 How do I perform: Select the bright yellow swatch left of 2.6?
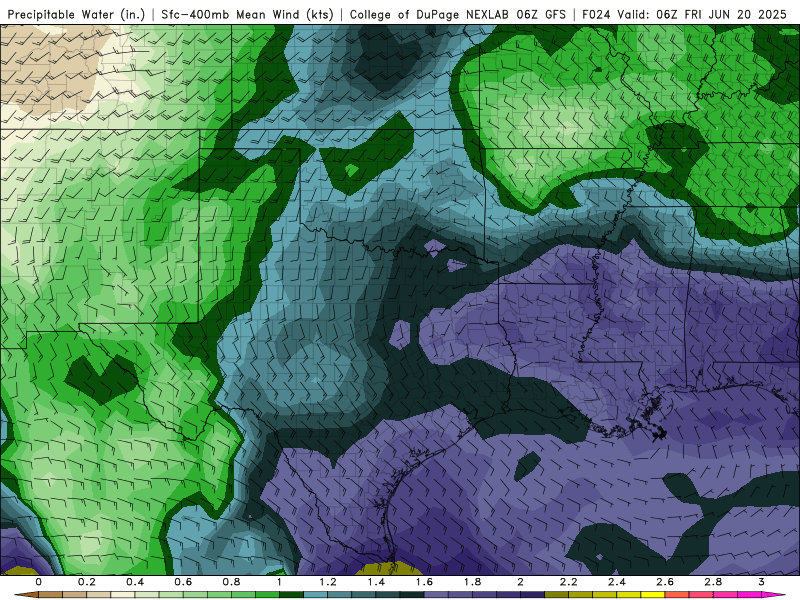point(653,594)
